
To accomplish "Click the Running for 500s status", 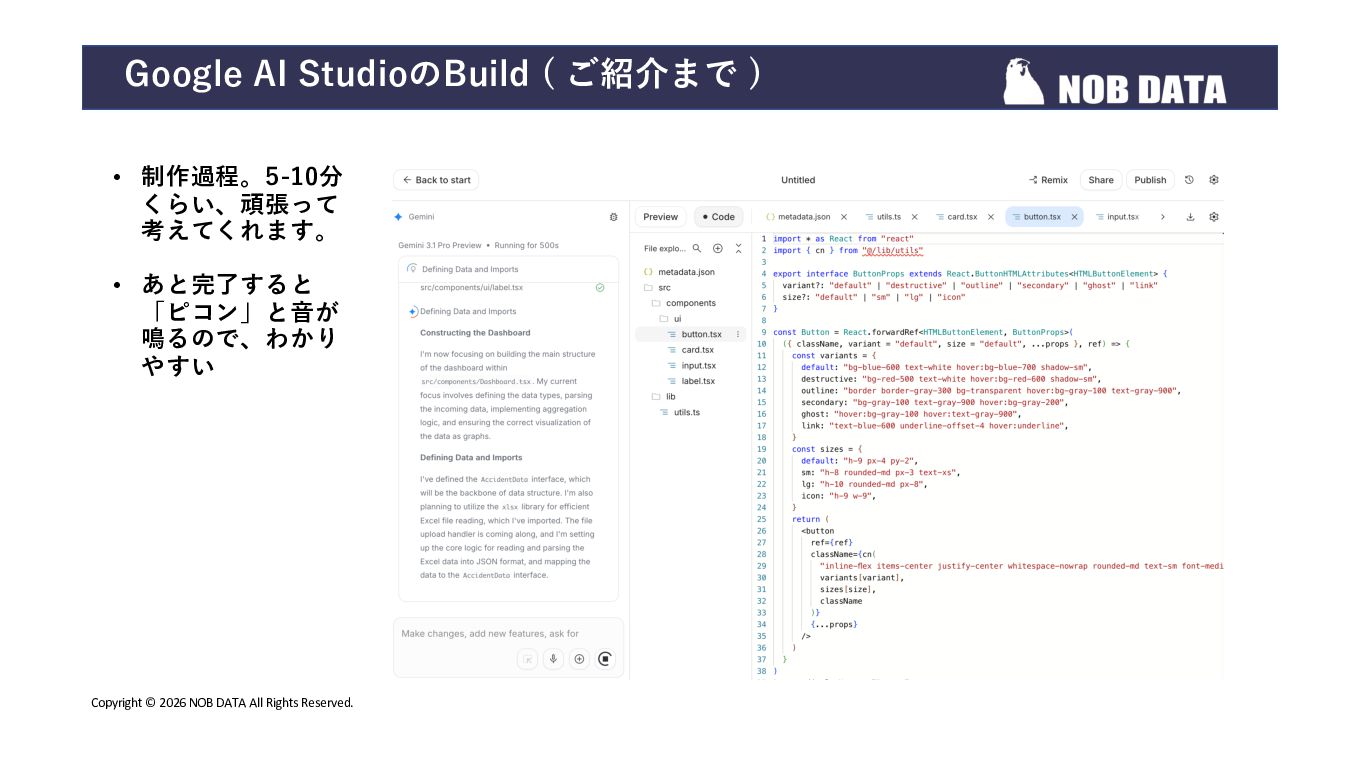I will [x=527, y=245].
